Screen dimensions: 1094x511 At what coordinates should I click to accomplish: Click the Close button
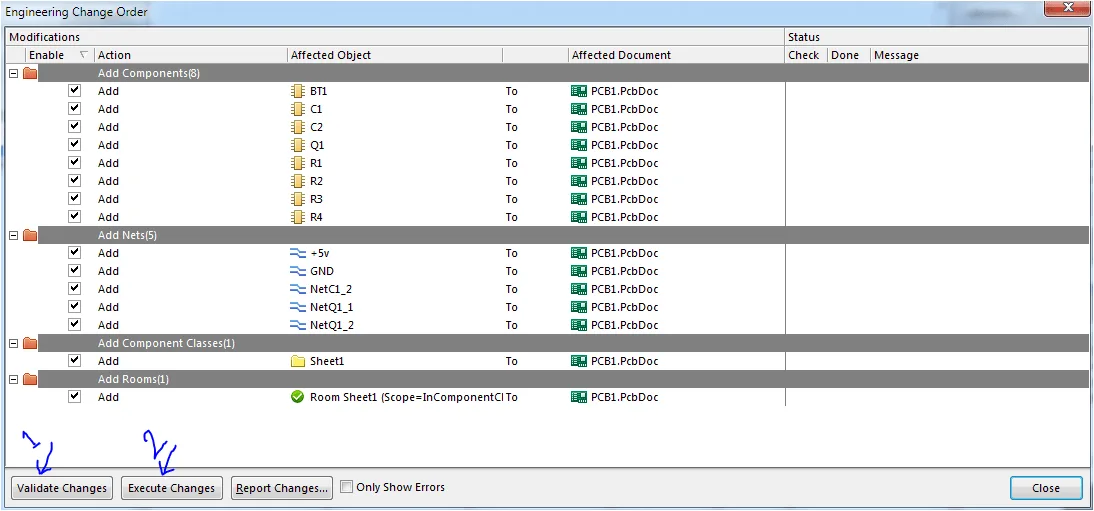(1046, 488)
